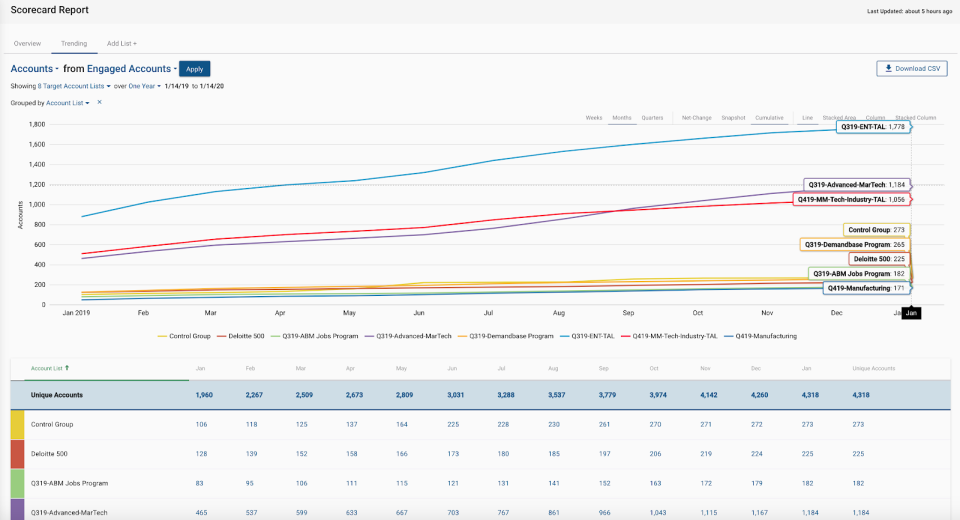Click the Download CSV button
The height and width of the screenshot is (520, 960).
[x=911, y=68]
